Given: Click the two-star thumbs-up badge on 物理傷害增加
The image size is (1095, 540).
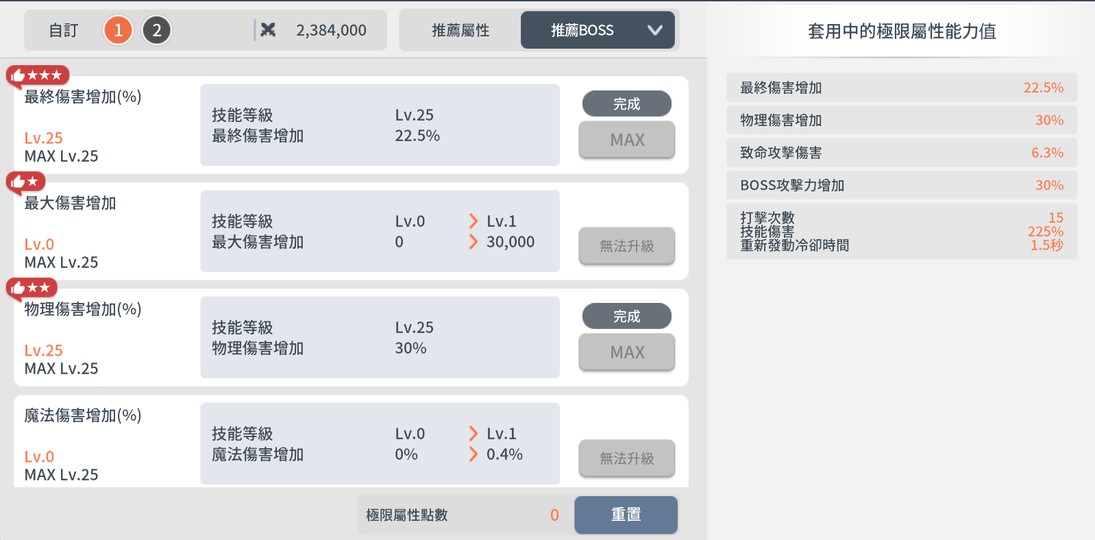Looking at the screenshot, I should (33, 288).
